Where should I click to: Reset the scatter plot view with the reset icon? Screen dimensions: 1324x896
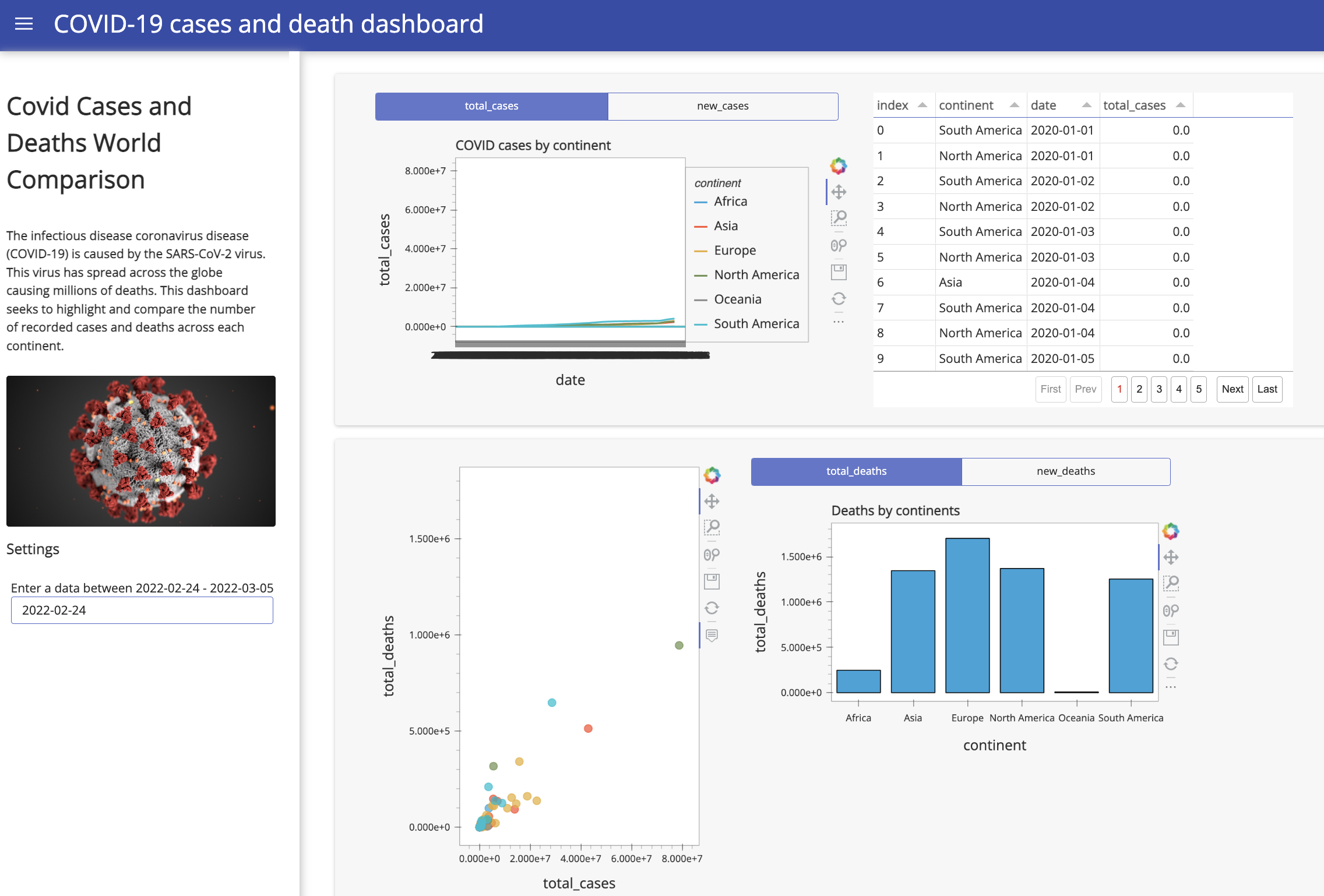pyautogui.click(x=712, y=608)
